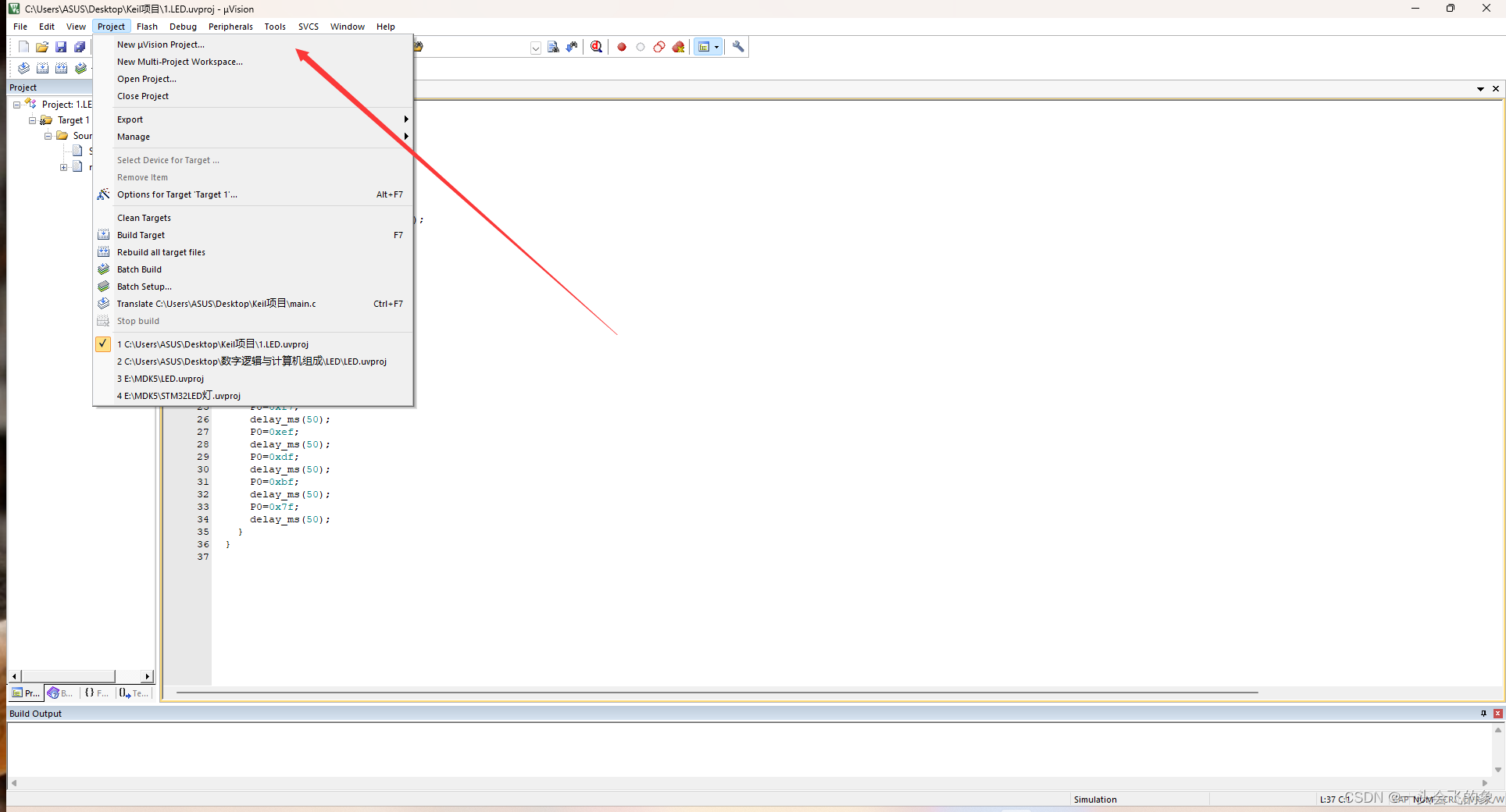Select Clean Targets menu item

(253, 218)
